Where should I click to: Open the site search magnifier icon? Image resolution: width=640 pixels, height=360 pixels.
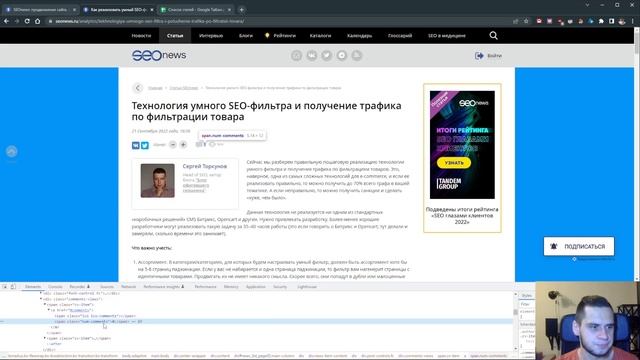[x=493, y=36]
